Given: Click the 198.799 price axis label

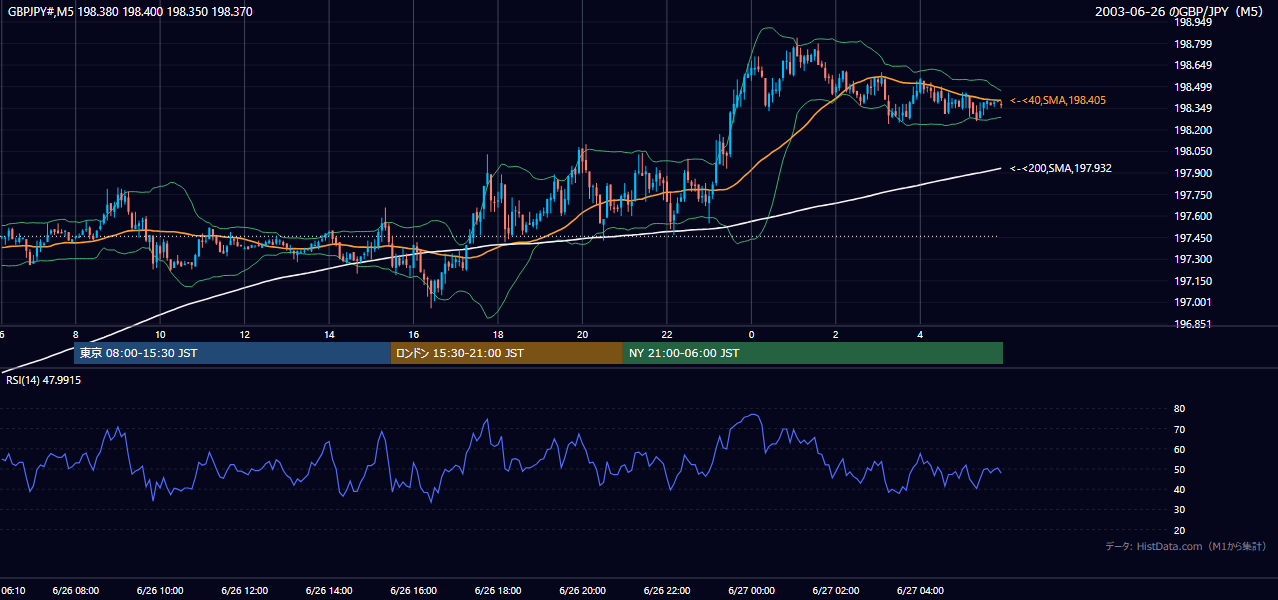Looking at the screenshot, I should point(1193,44).
